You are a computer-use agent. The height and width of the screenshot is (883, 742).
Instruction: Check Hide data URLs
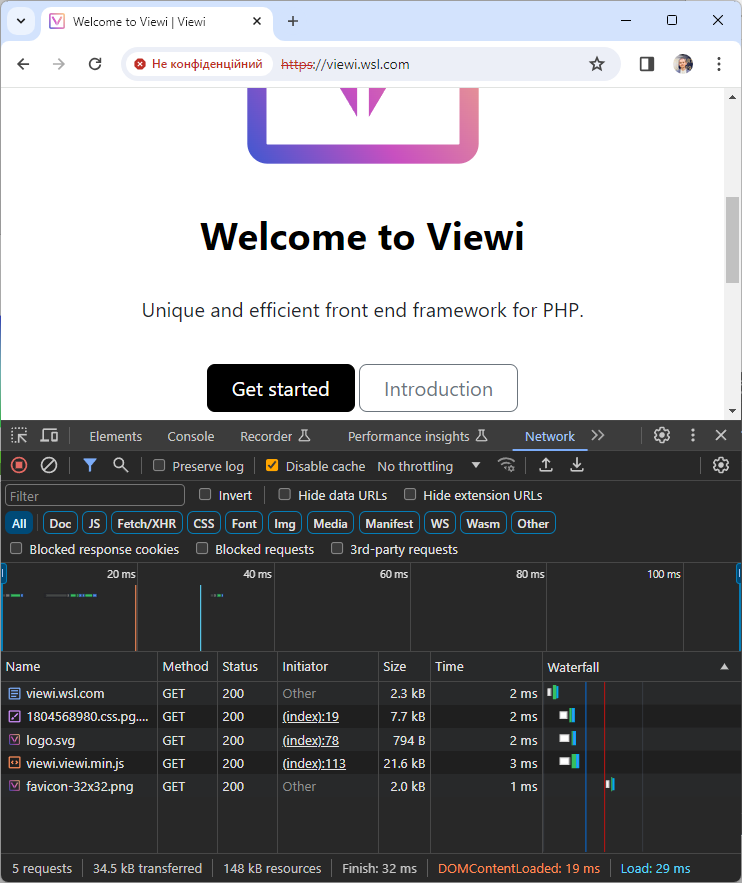(x=285, y=494)
